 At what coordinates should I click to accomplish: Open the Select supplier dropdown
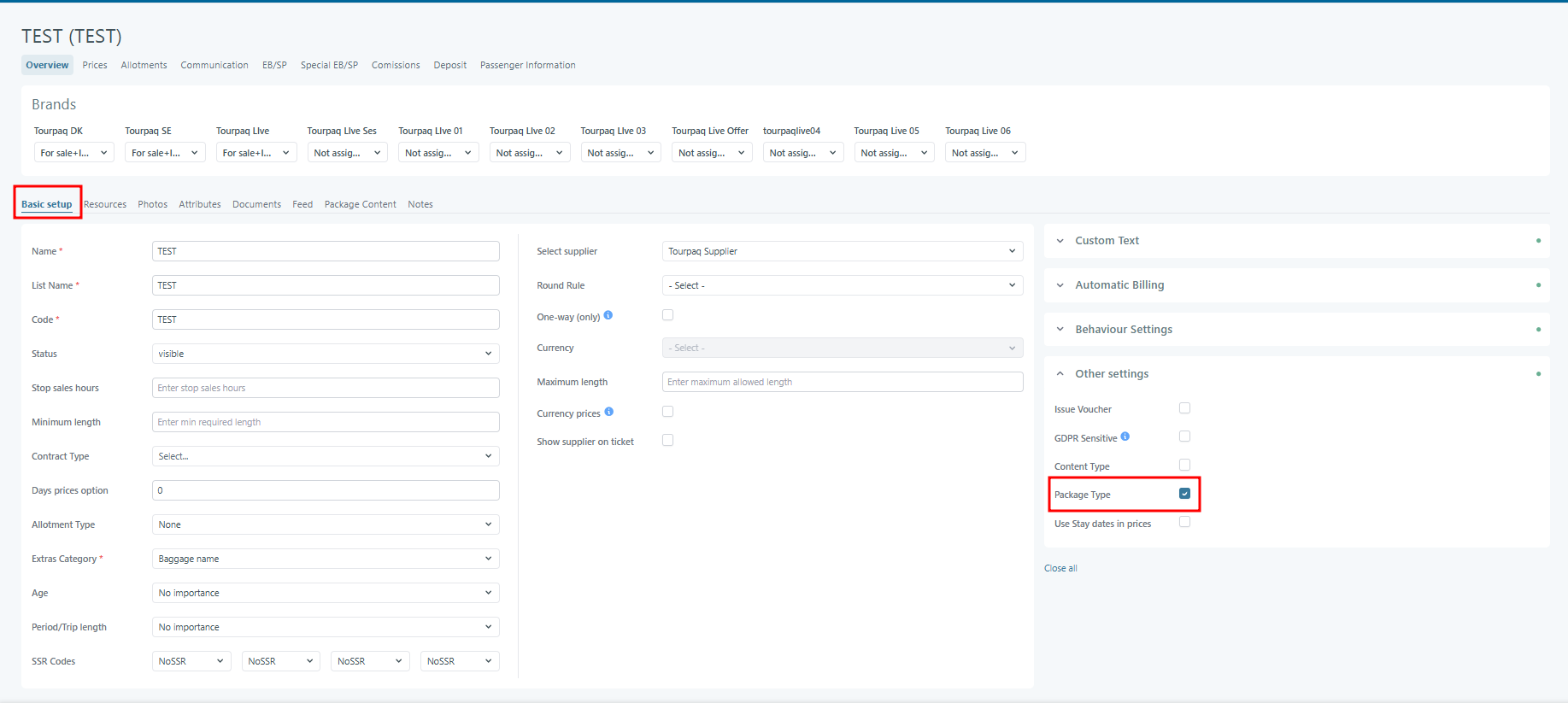click(x=842, y=251)
